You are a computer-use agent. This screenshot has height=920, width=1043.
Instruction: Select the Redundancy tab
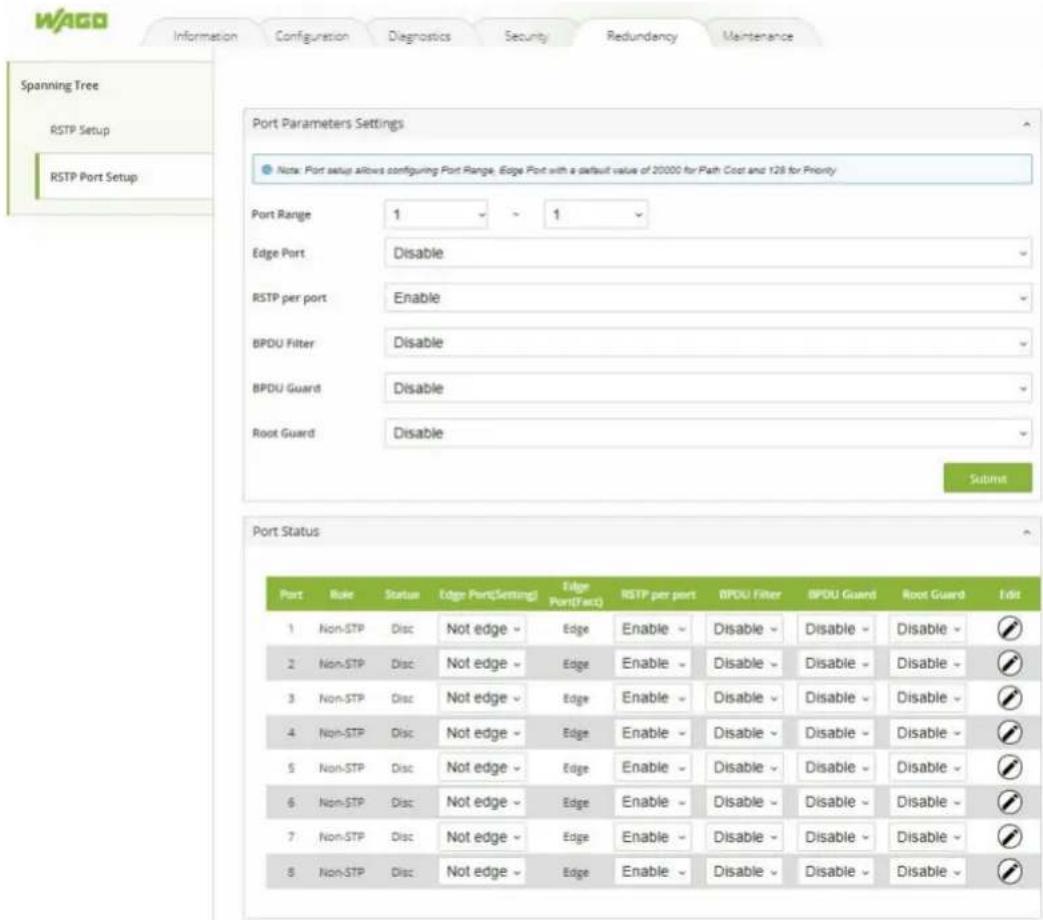(x=642, y=36)
